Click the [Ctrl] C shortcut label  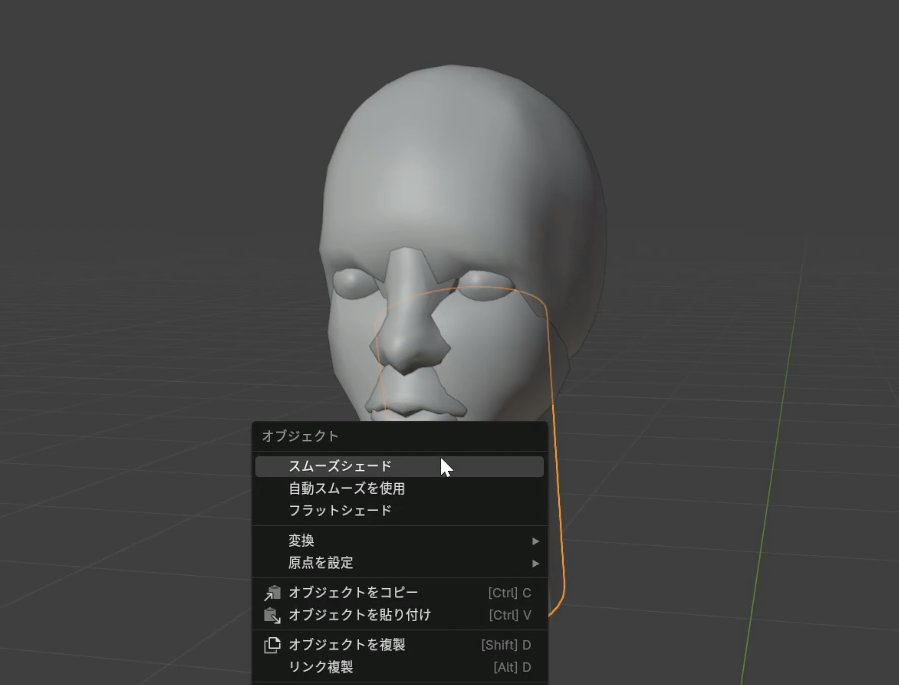[x=510, y=593]
